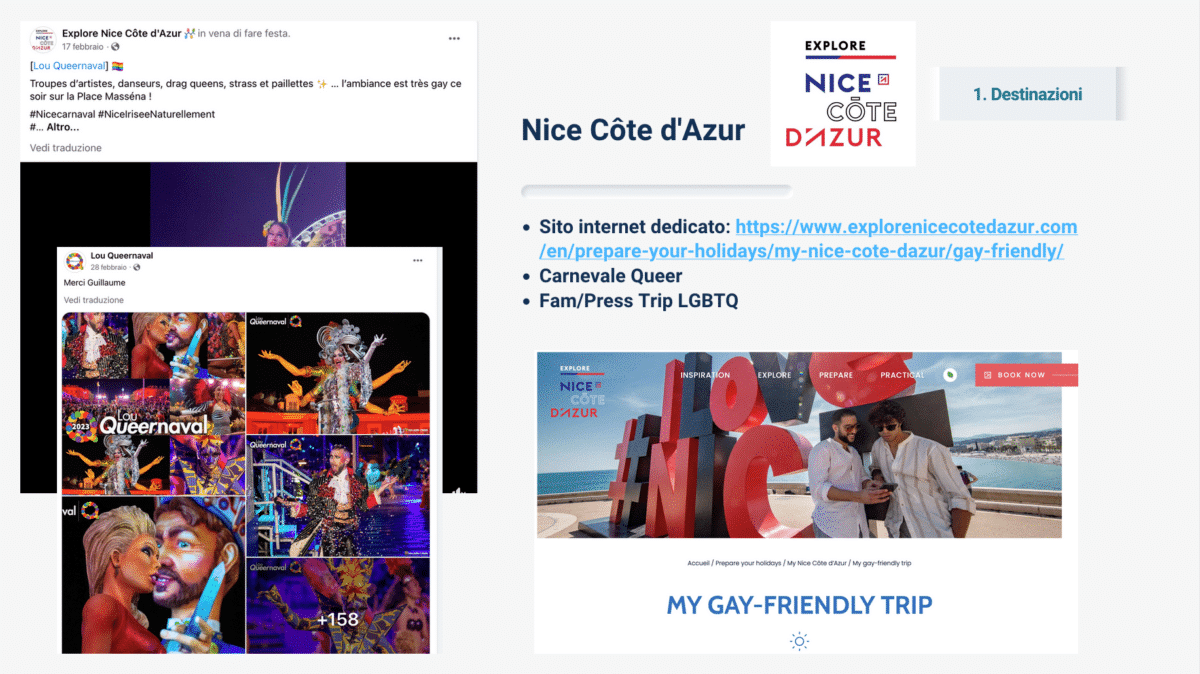Open the explorenicecotedazur.com gay-friendly link
This screenshot has height=674, width=1200.
(x=807, y=239)
